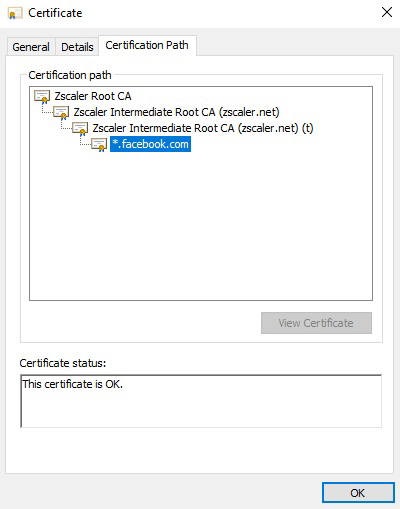400x509 pixels.
Task: Click icon beside Zscaler Intermediate Root CA (zscaler.net) (t)
Action: (80, 129)
